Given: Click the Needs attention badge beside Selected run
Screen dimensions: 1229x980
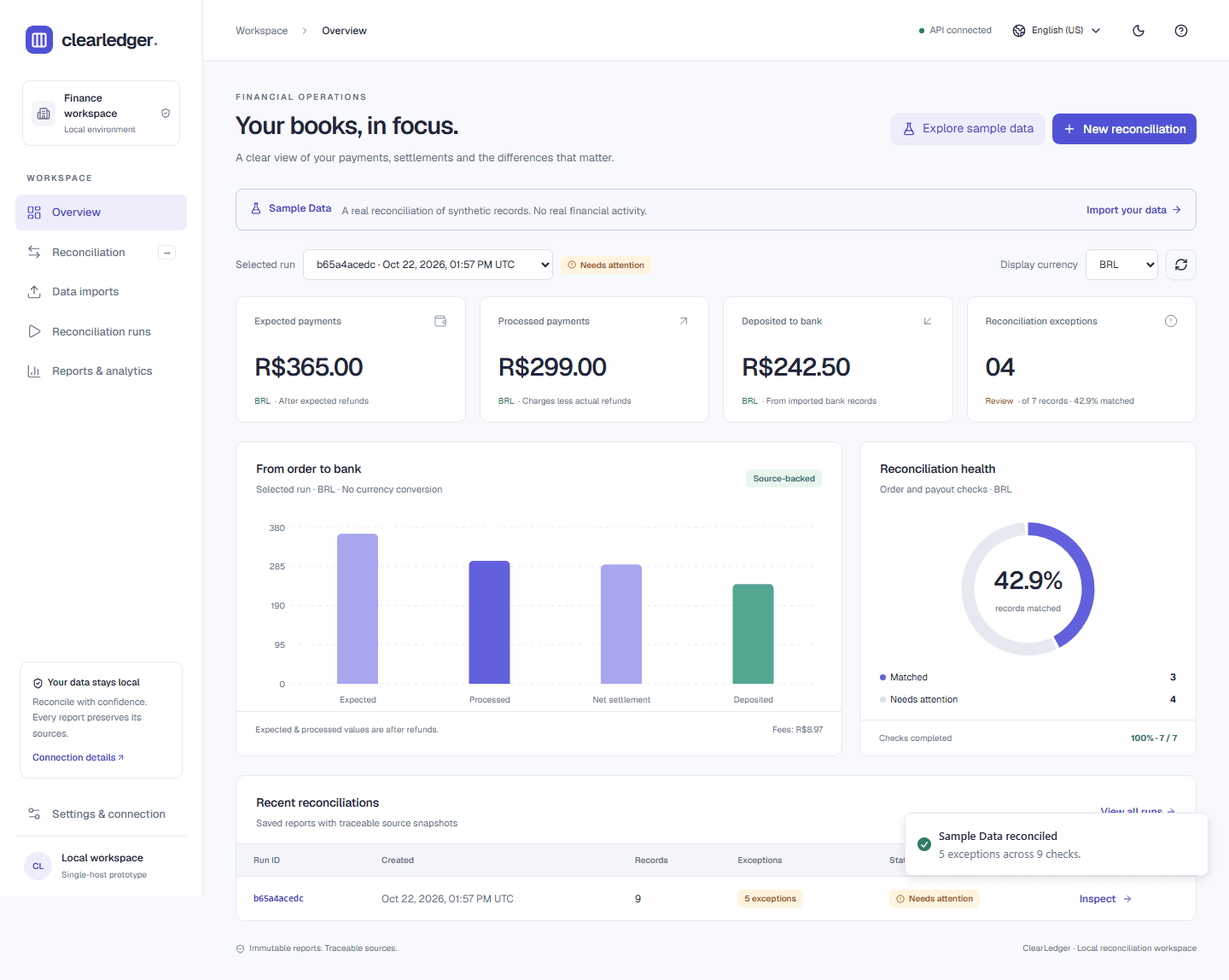Looking at the screenshot, I should [606, 265].
